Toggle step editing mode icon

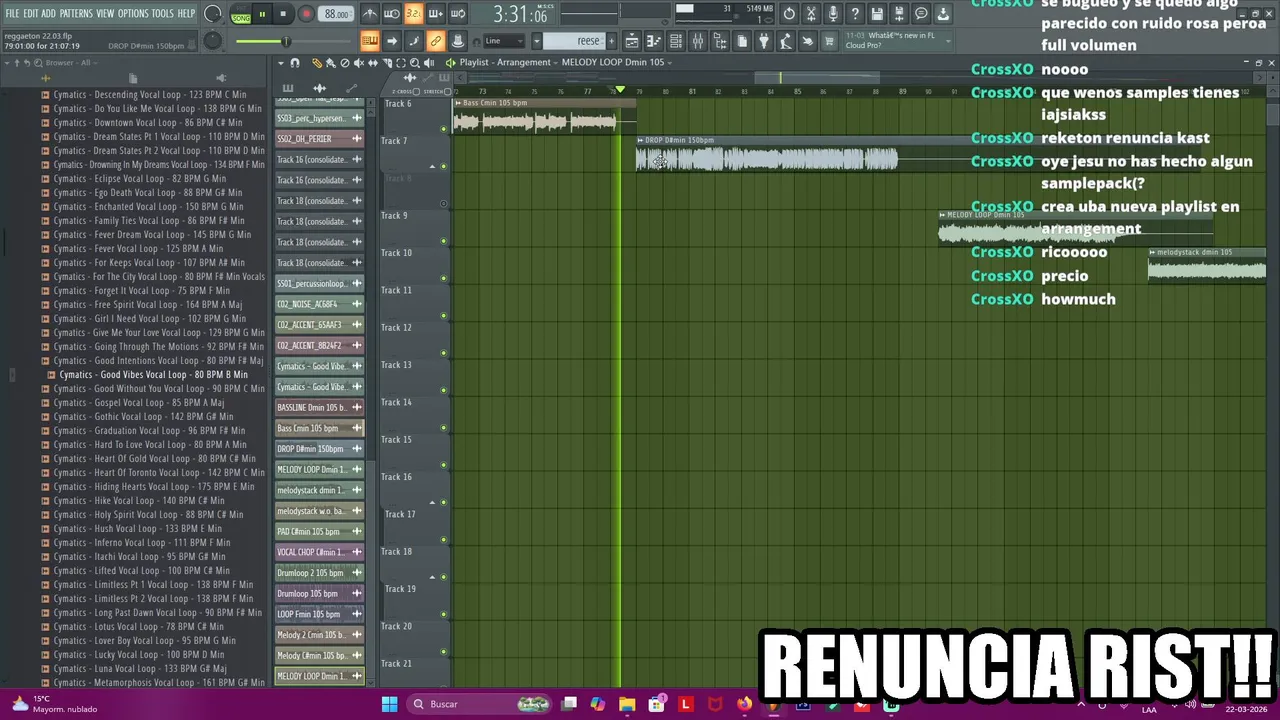point(414,41)
